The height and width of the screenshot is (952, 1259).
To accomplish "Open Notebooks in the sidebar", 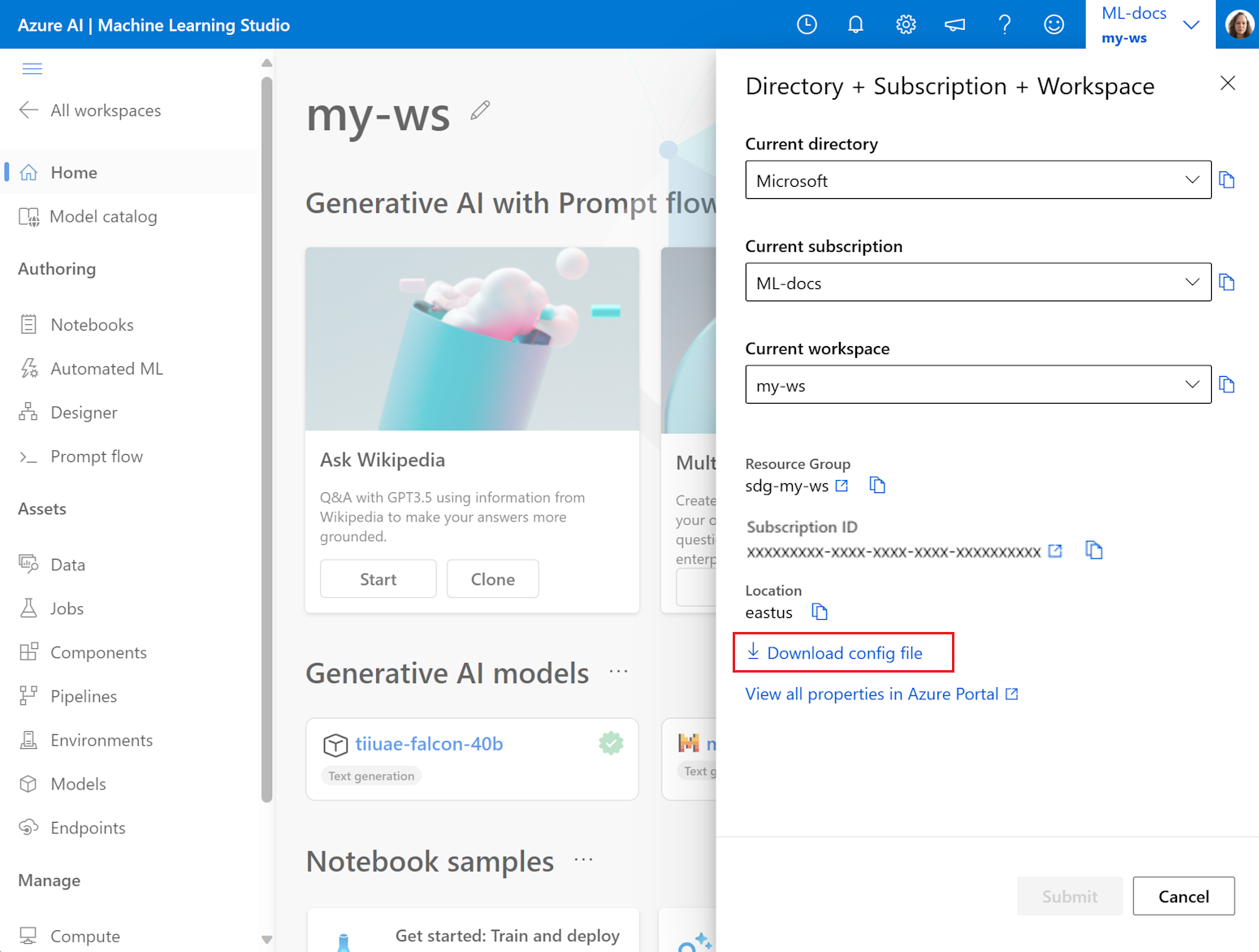I will tap(92, 325).
